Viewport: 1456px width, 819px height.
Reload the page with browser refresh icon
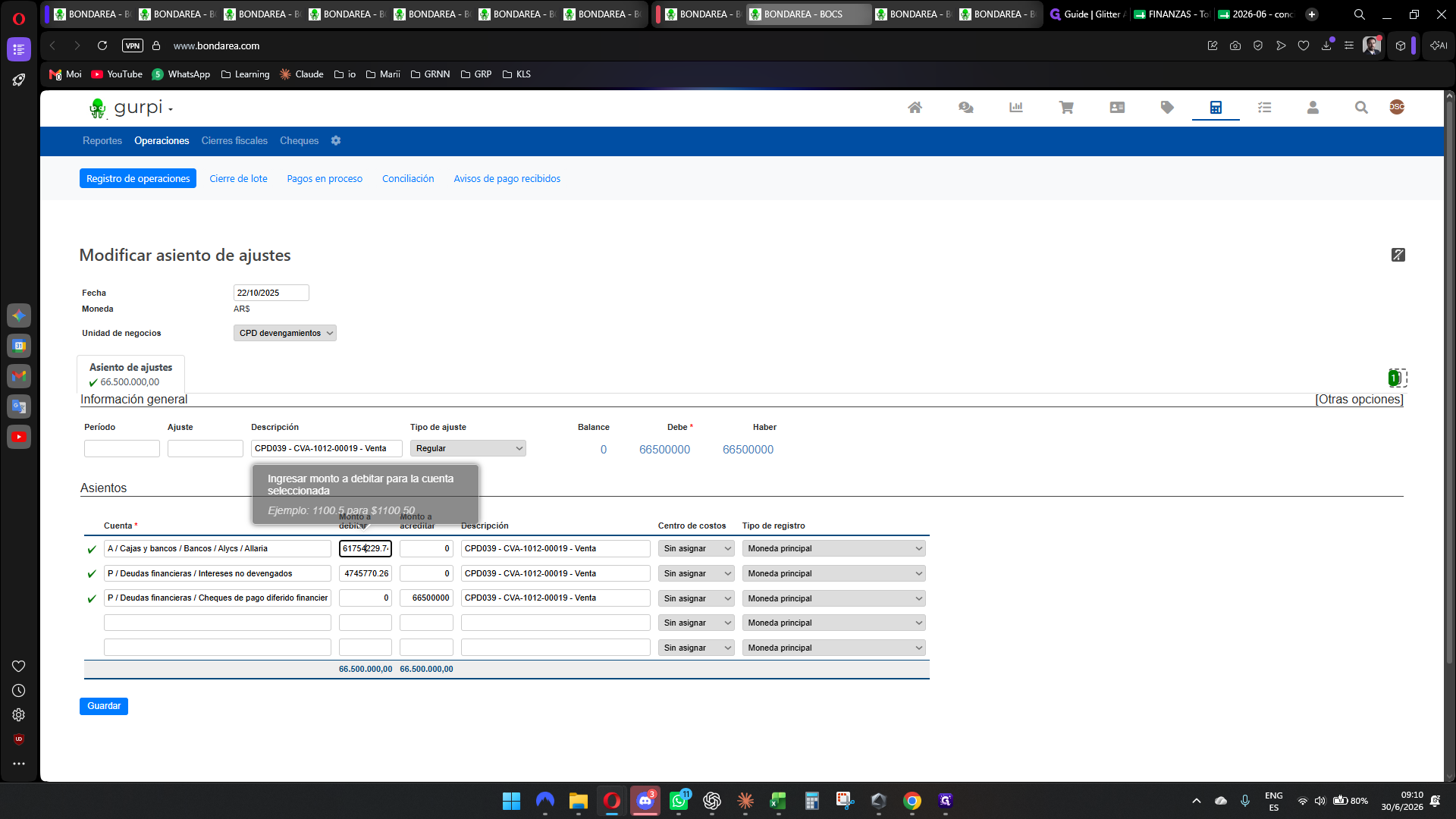click(x=102, y=45)
